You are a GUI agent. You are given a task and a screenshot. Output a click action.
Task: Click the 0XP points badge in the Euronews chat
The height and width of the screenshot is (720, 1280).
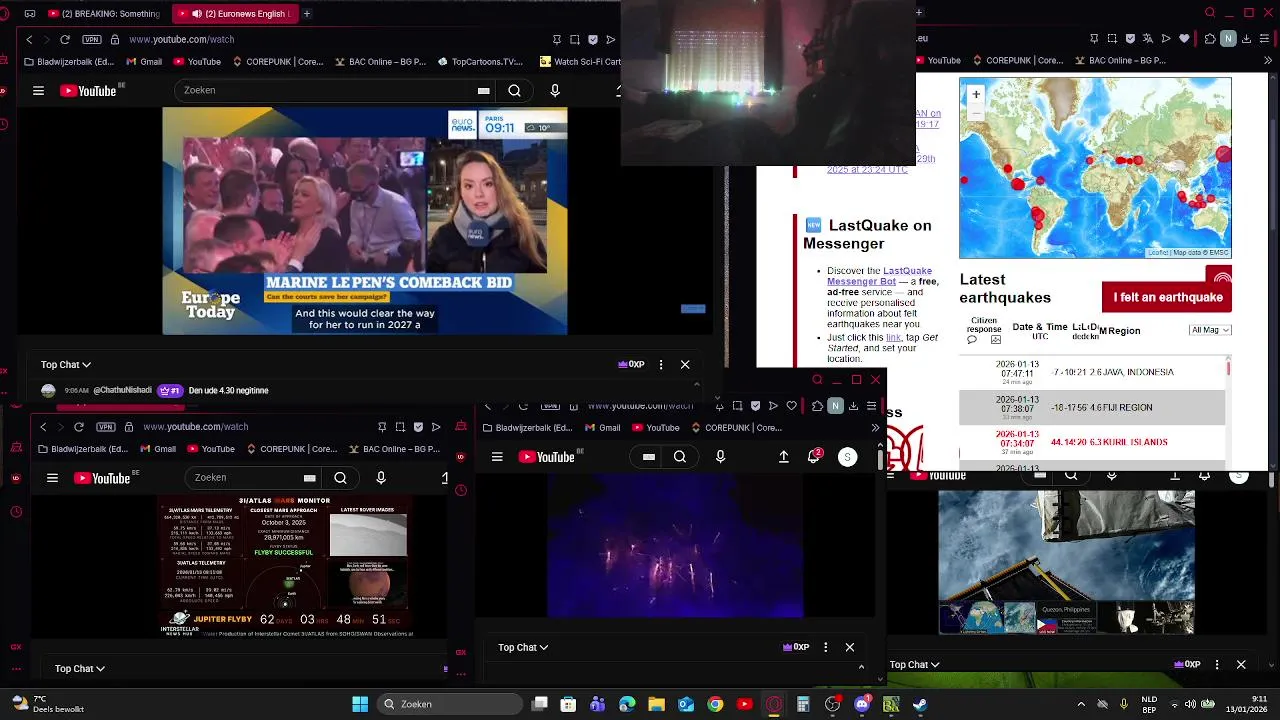click(x=632, y=365)
